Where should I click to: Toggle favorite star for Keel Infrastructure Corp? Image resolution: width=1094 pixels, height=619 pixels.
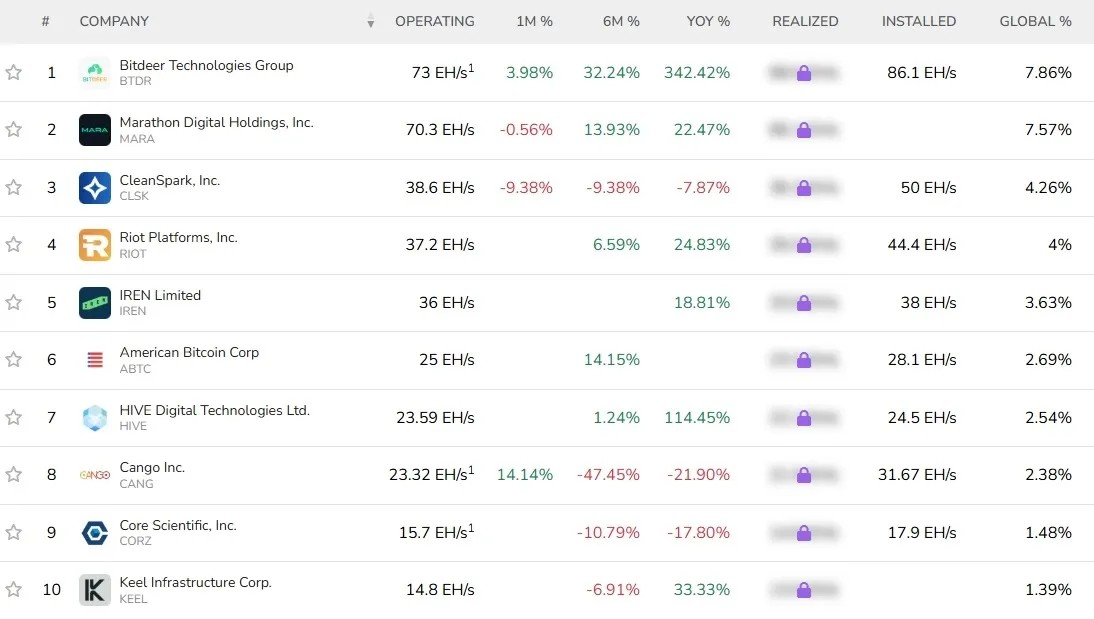click(13, 590)
